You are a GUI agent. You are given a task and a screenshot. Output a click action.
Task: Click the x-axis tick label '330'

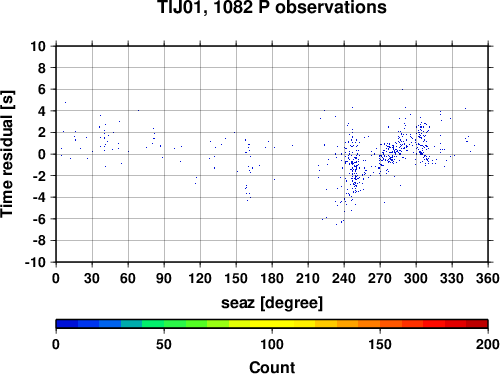pyautogui.click(x=452, y=278)
